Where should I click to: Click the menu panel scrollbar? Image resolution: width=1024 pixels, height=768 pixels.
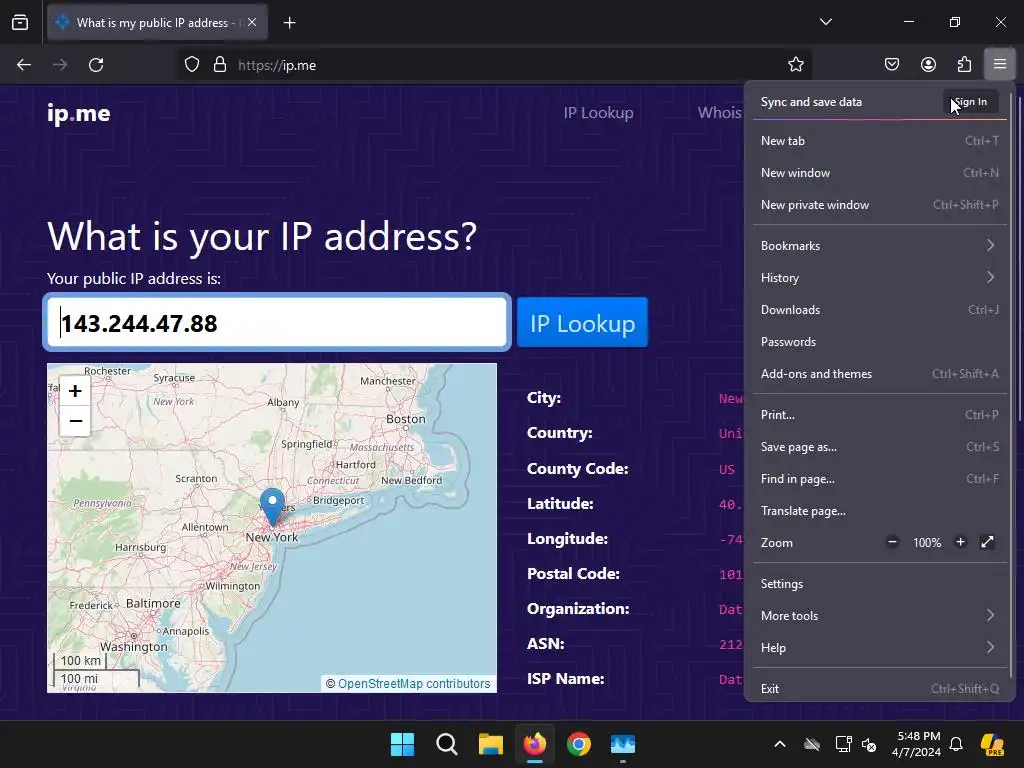click(1012, 385)
